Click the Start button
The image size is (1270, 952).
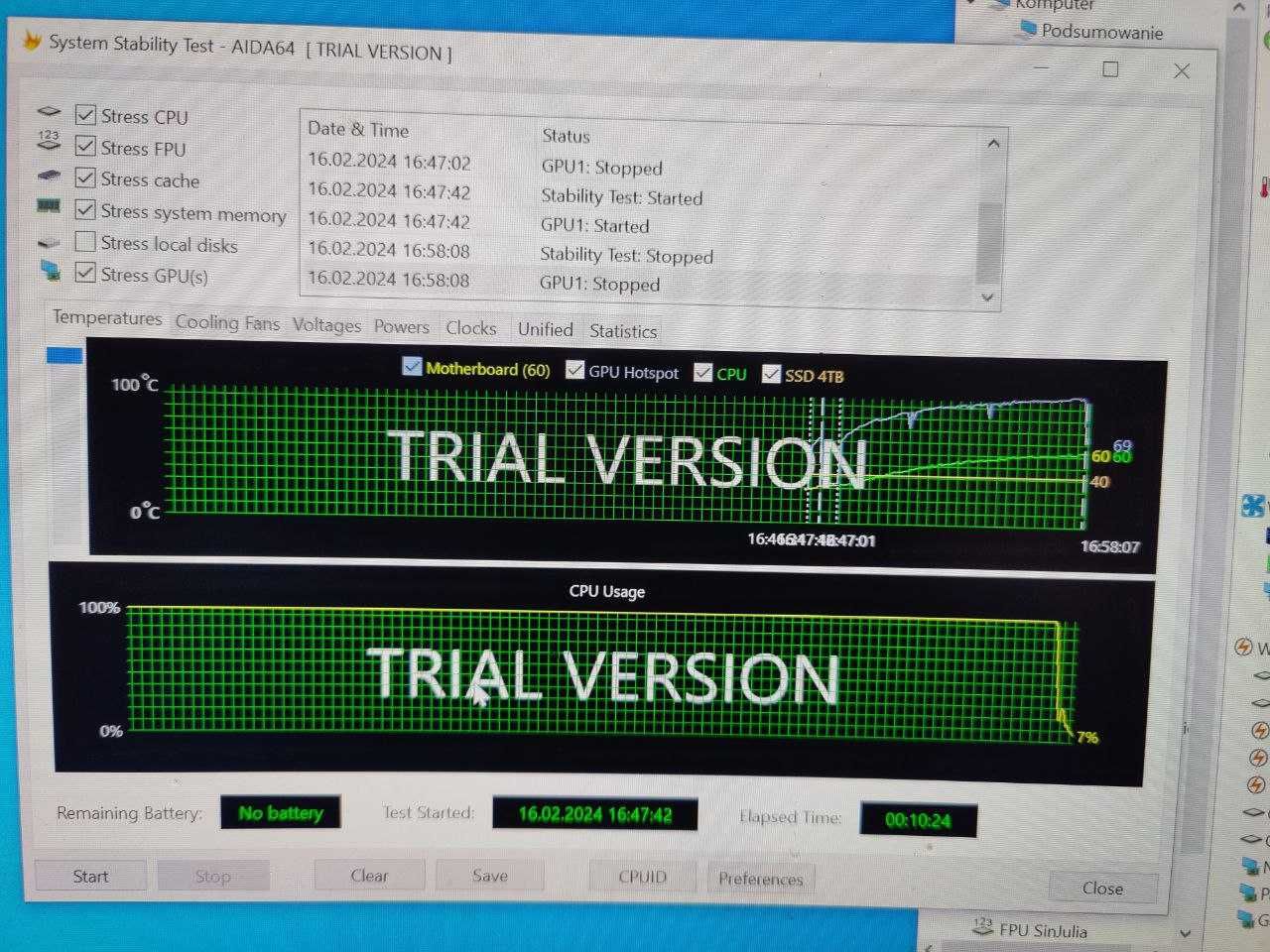click(x=90, y=877)
